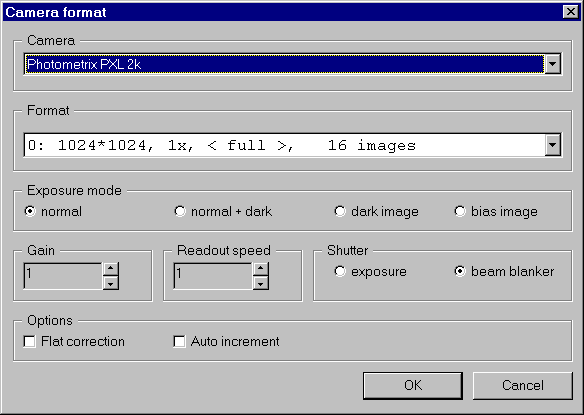
Task: Click the Readout speed input field
Action: [213, 276]
